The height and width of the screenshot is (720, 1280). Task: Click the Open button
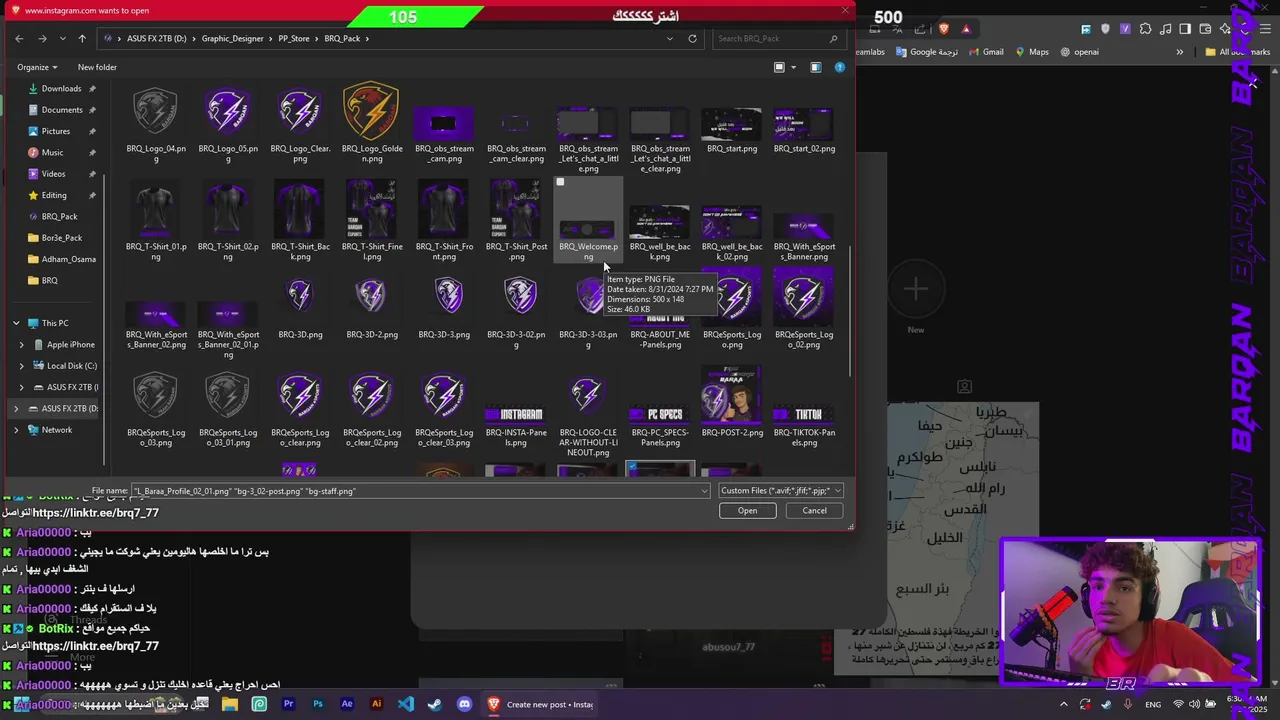(x=747, y=511)
